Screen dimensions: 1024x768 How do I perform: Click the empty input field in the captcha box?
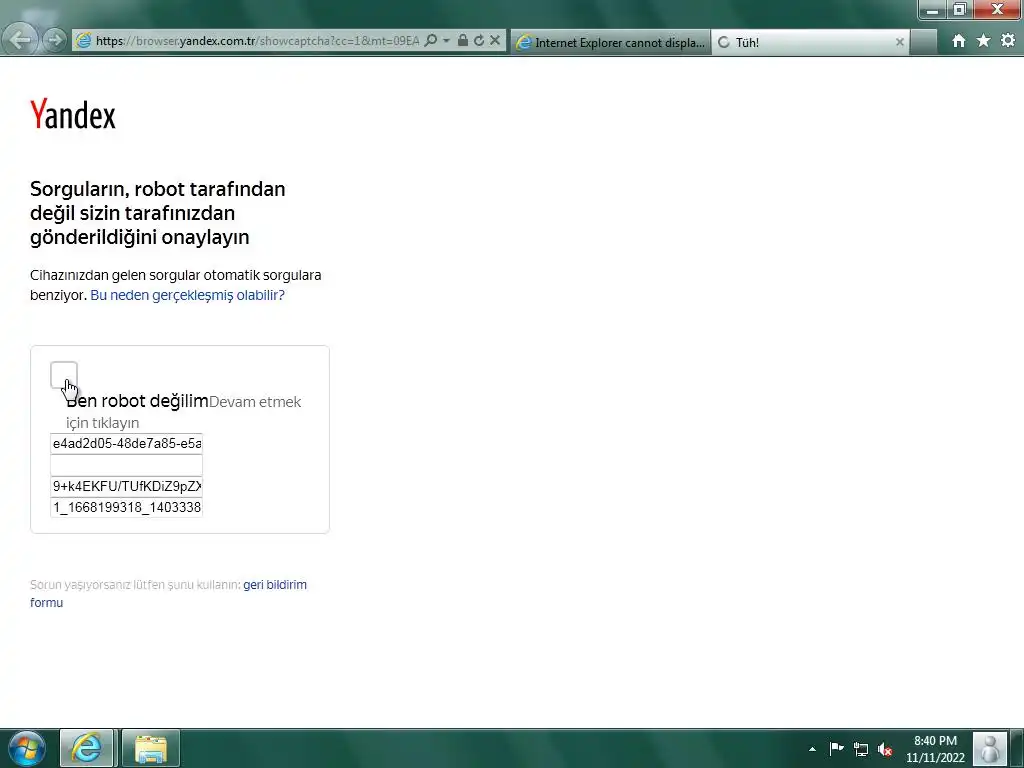coord(127,465)
